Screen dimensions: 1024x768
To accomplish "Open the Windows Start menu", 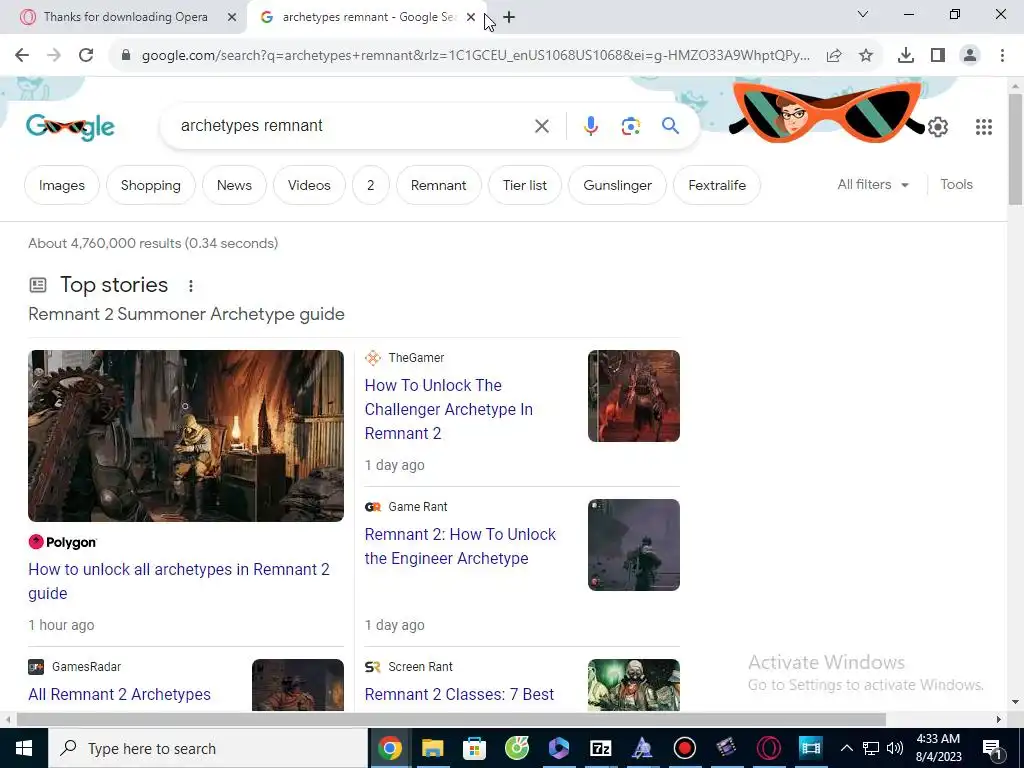I will point(24,748).
